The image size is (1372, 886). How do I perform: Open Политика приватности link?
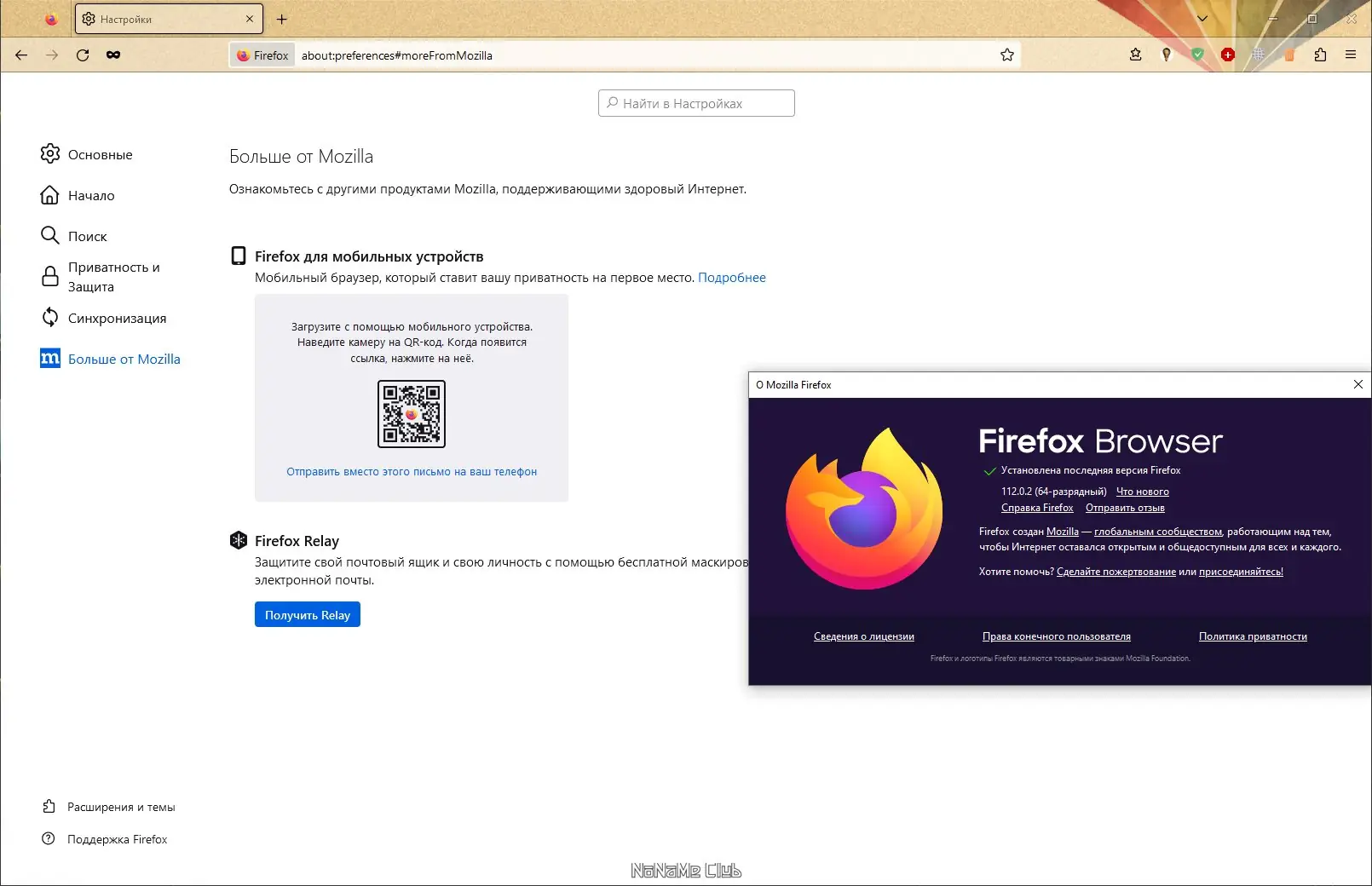coord(1253,636)
